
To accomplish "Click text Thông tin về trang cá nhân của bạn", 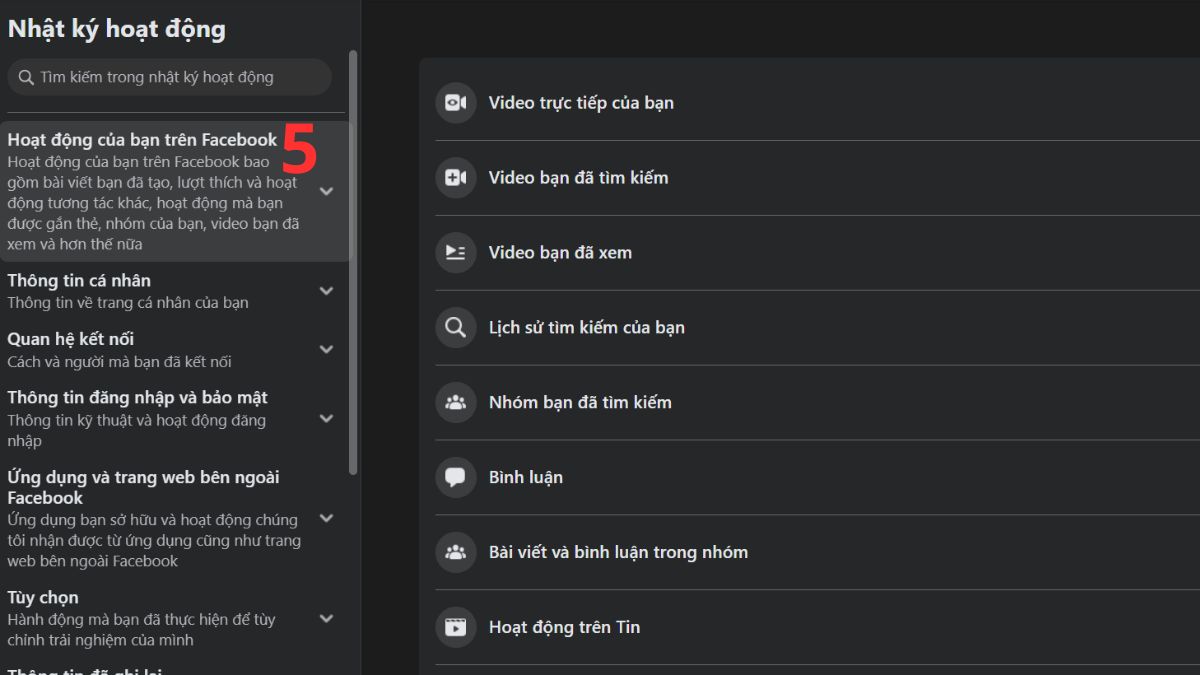I will 128,302.
